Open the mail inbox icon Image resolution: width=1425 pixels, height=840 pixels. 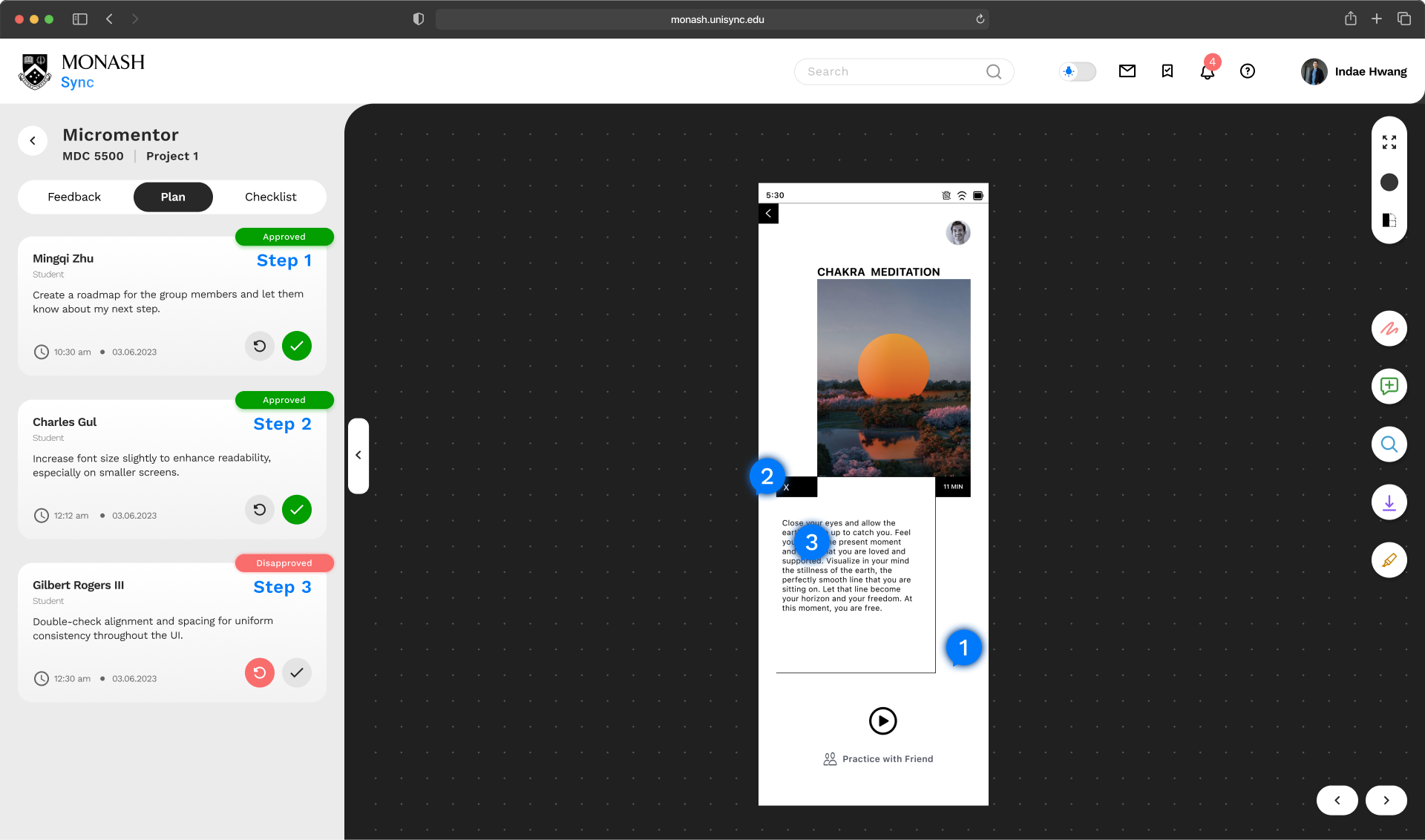click(1127, 71)
